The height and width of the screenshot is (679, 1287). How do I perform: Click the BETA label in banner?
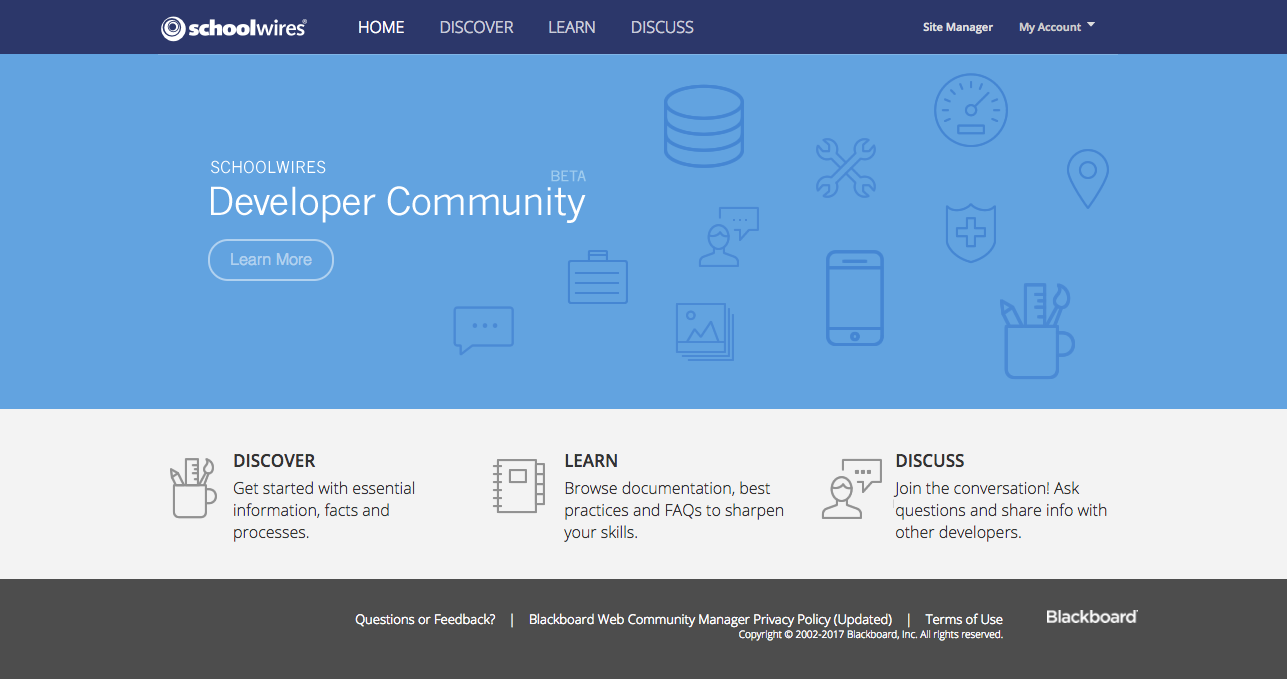coord(568,176)
